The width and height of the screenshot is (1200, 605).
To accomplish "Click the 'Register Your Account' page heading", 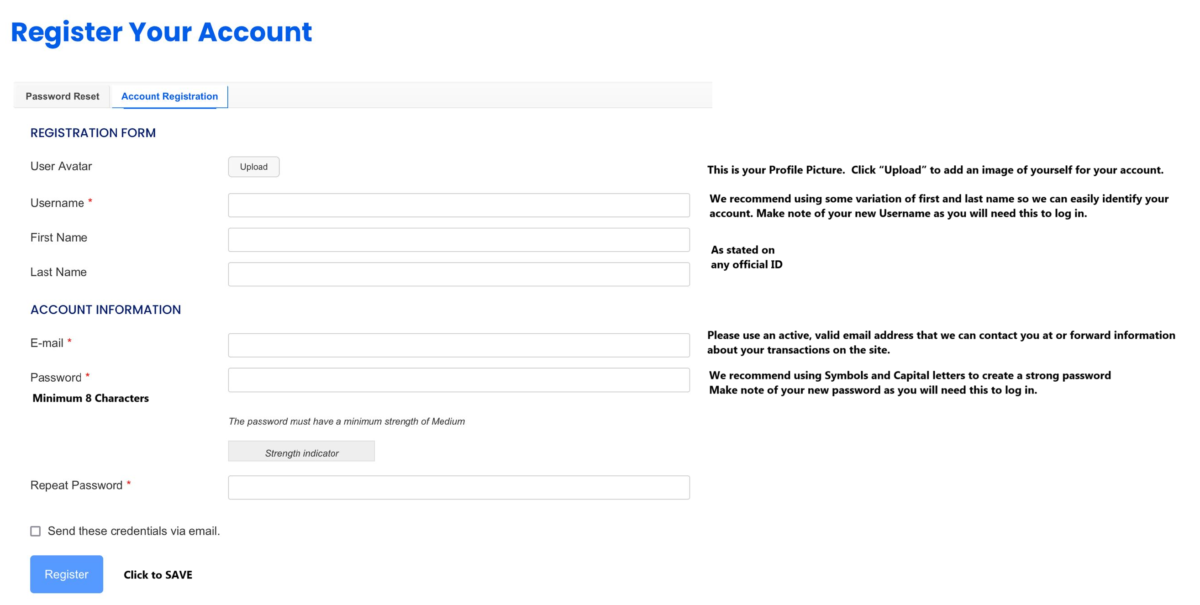I will pyautogui.click(x=161, y=32).
